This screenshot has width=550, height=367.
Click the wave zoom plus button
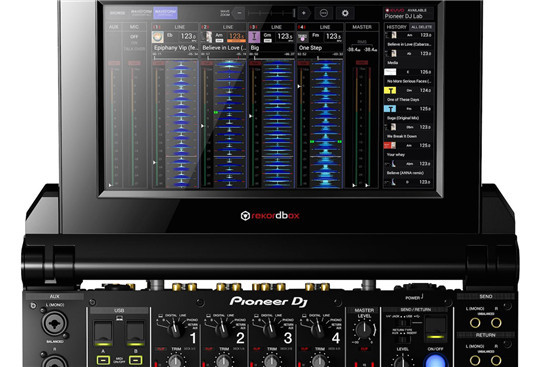tap(304, 13)
